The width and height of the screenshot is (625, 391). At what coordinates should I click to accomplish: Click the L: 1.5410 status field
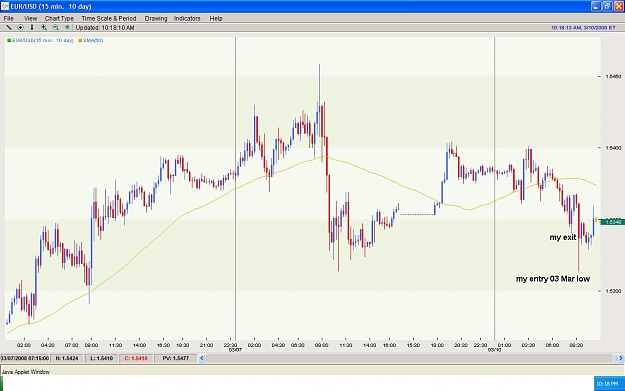coord(102,358)
